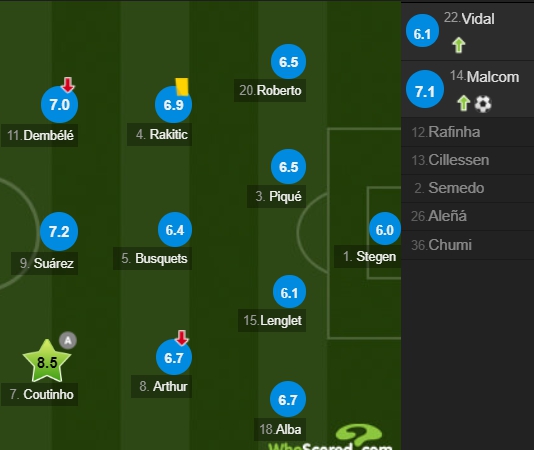Click the green substituted-on arrow under Malcom
Image resolution: width=534 pixels, height=450 pixels.
pos(463,103)
